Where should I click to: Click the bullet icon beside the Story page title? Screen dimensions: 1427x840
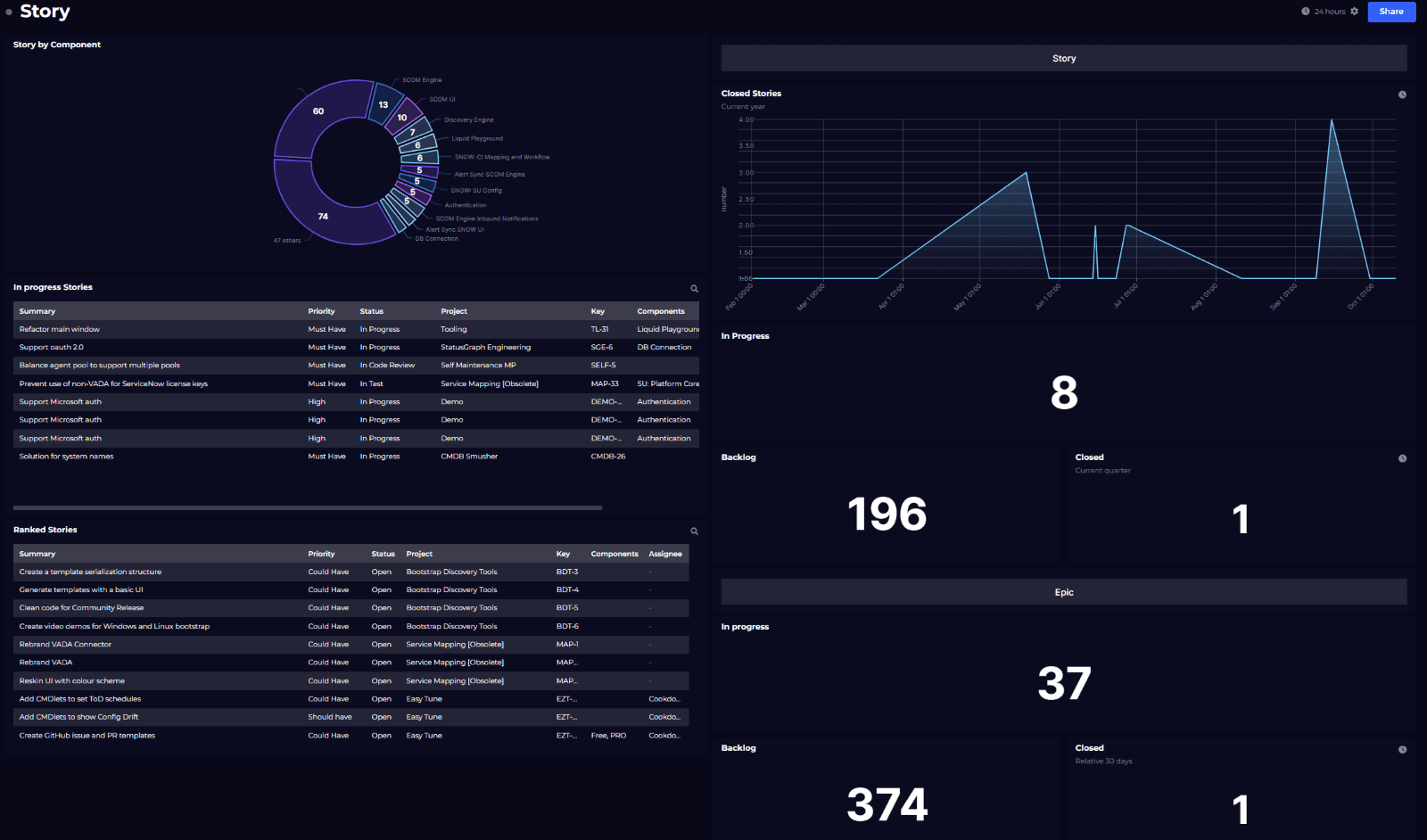coord(7,12)
